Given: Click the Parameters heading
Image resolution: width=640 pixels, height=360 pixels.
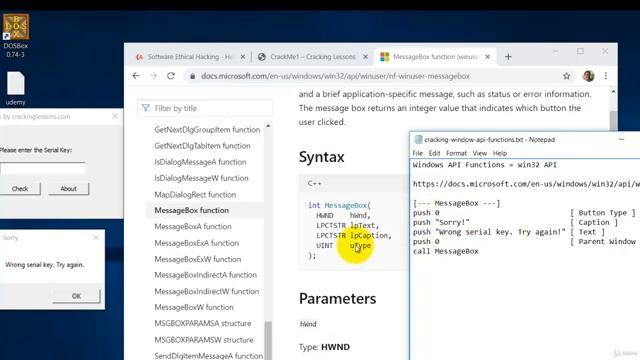Looking at the screenshot, I should (x=338, y=298).
